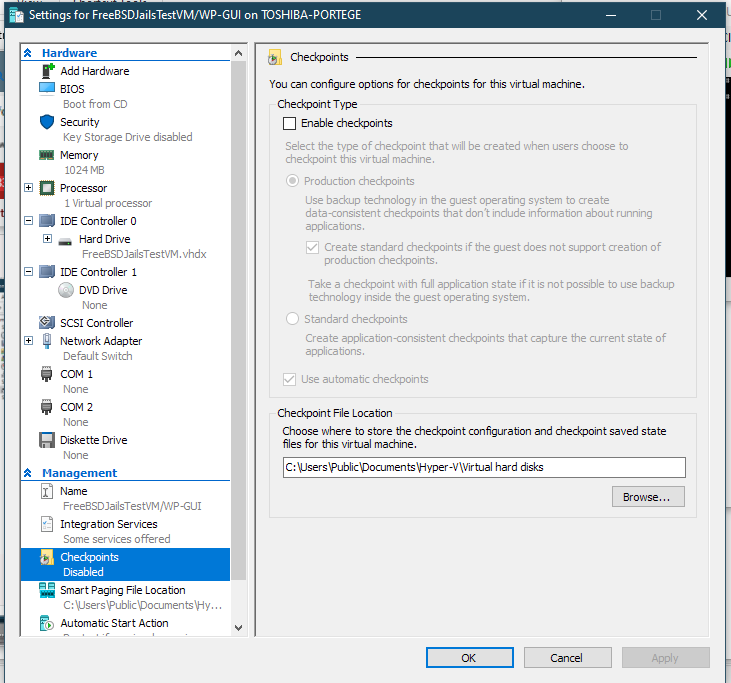Enable the checkpoints checkbox
The image size is (731, 683).
[x=290, y=124]
